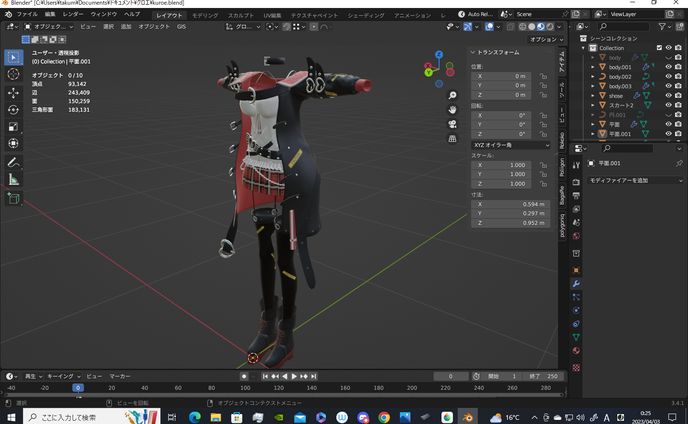Select the Annotate pencil tool
The image size is (688, 424).
[x=13, y=162]
